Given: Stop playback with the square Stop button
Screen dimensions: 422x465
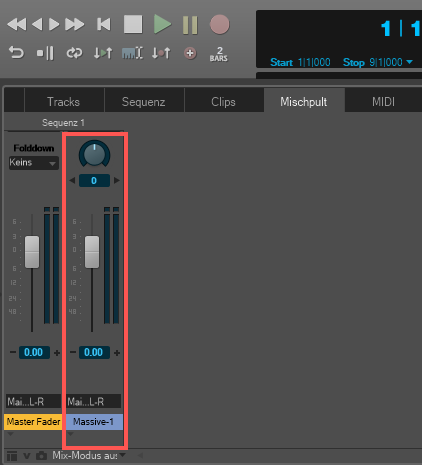Looking at the screenshot, I should (133, 24).
